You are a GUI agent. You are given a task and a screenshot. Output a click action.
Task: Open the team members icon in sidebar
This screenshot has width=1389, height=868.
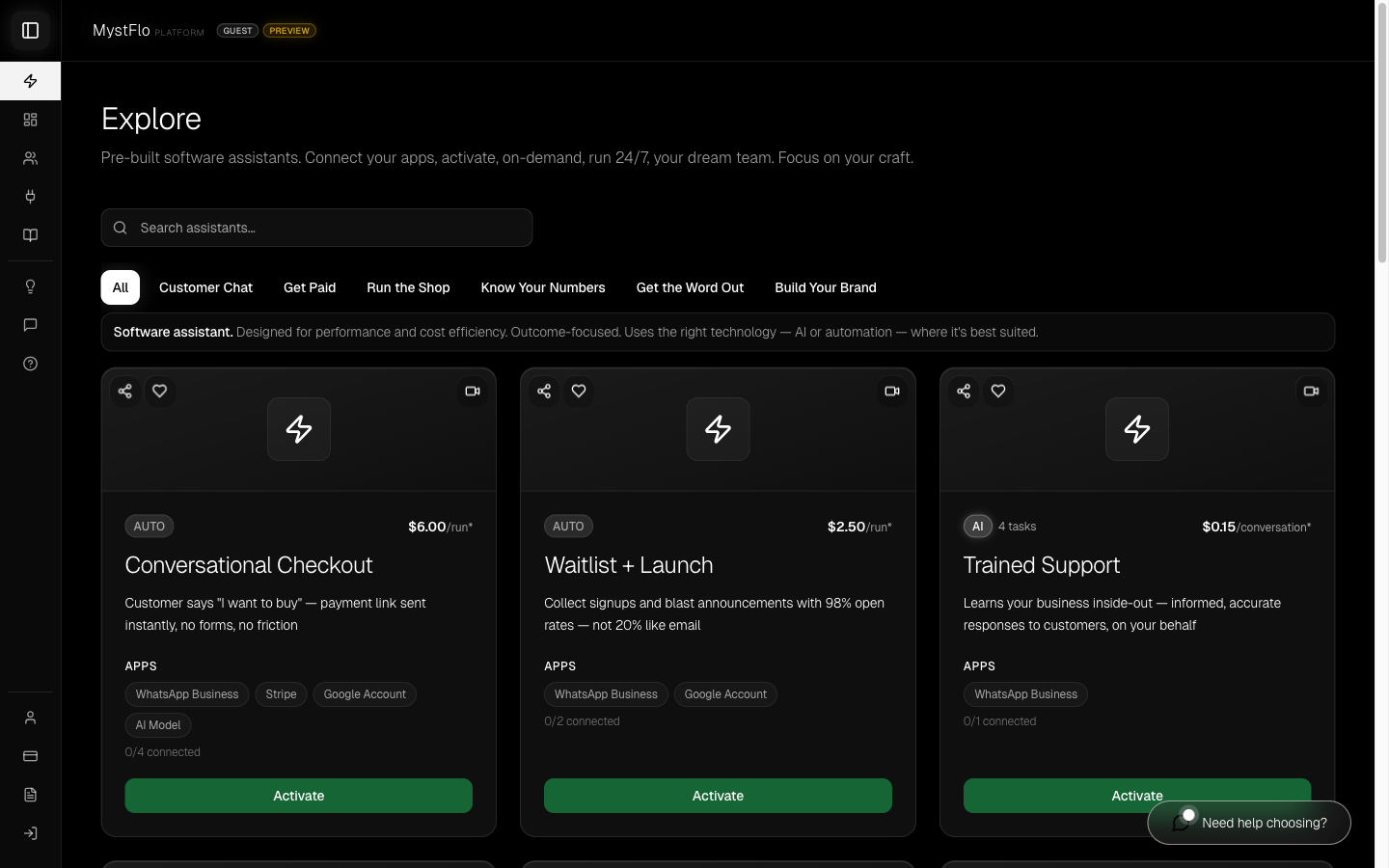click(x=30, y=158)
